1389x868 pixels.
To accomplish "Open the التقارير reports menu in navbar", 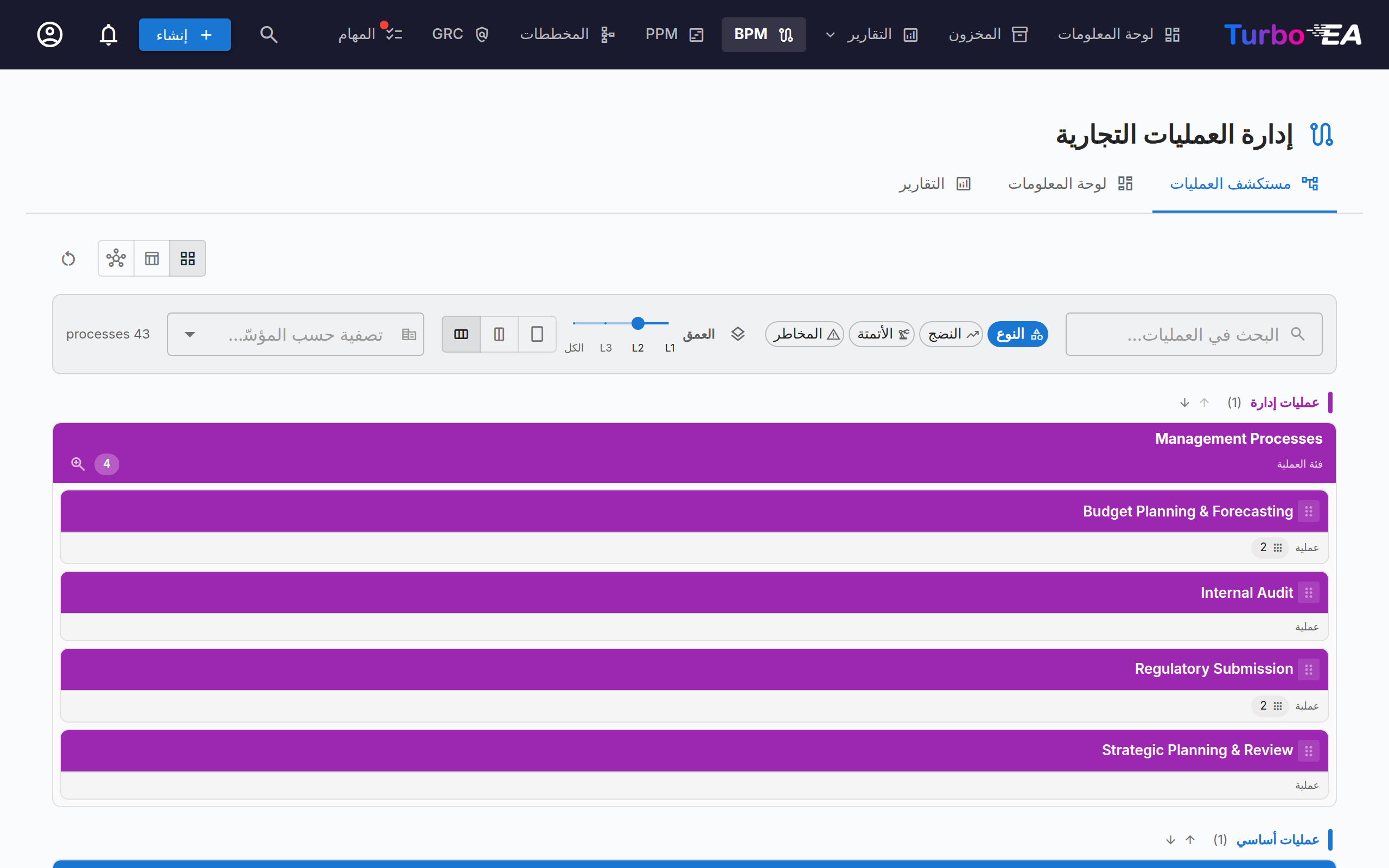I will click(872, 34).
